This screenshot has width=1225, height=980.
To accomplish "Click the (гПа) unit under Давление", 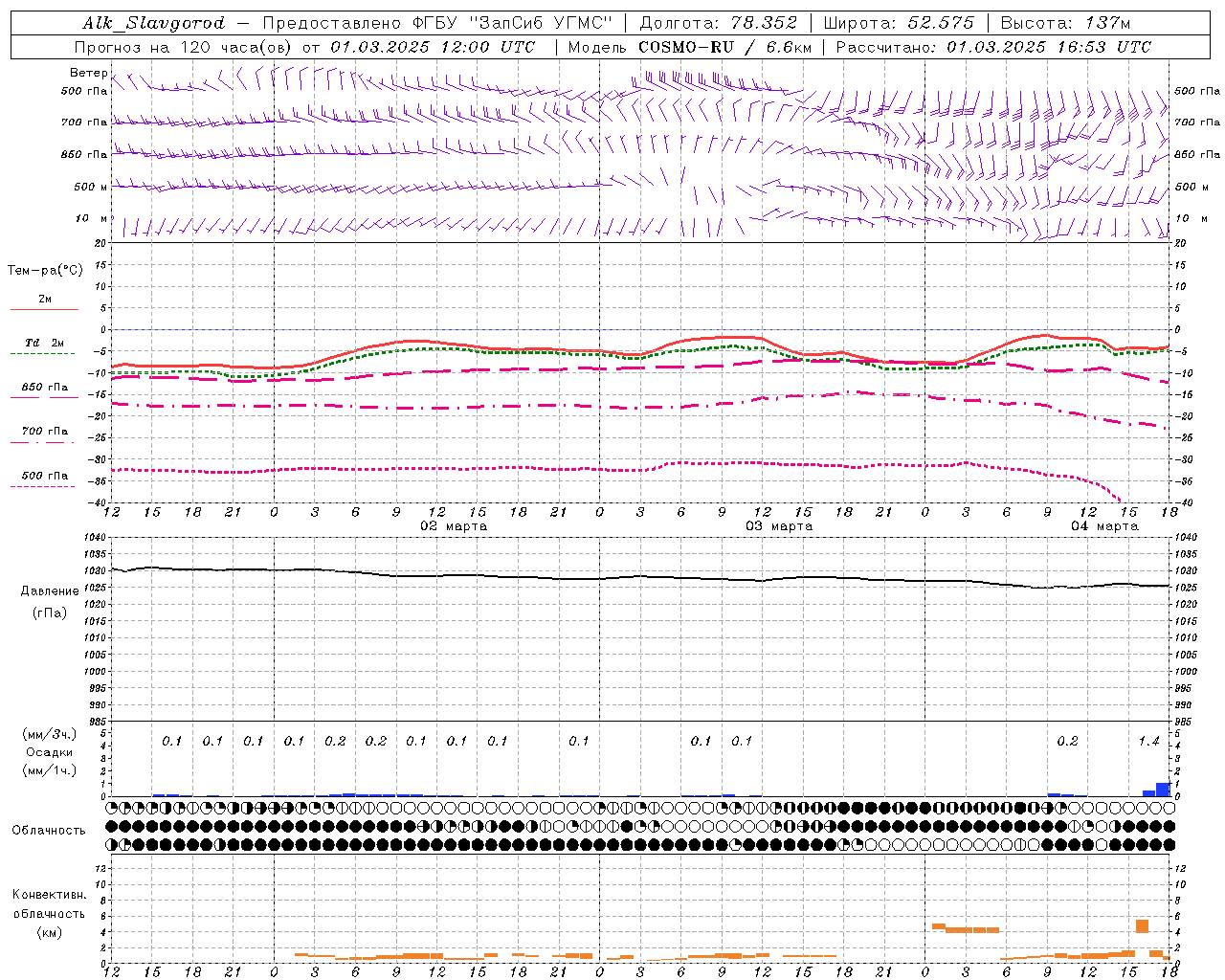I will coord(50,612).
